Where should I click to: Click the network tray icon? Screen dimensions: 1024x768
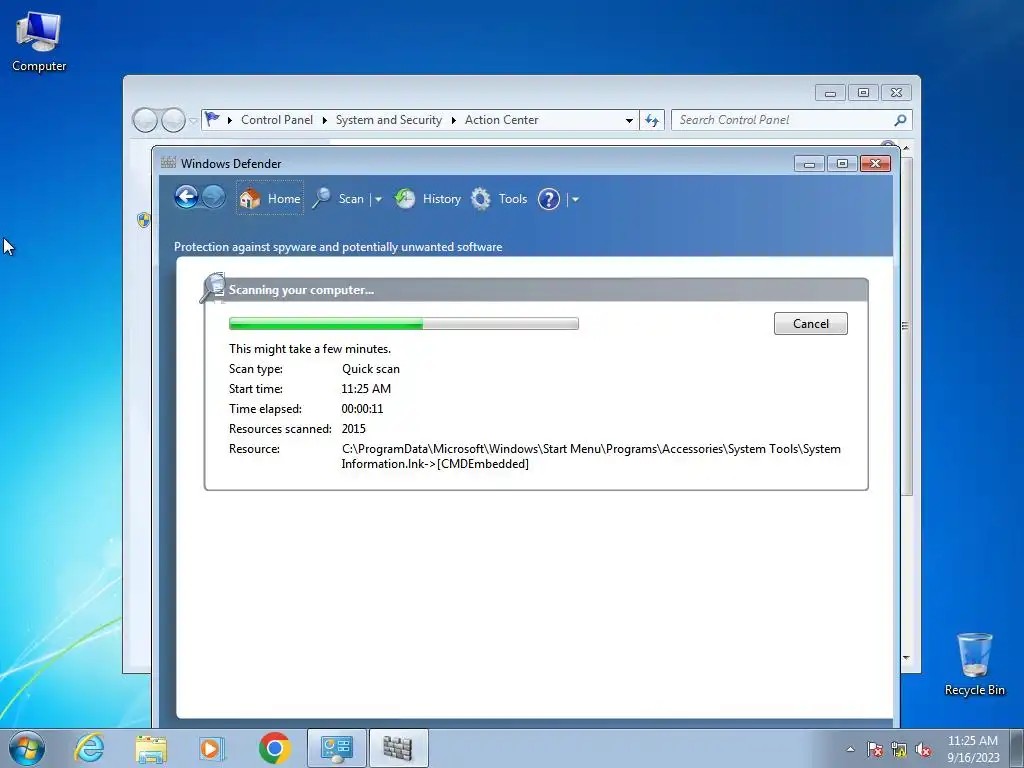click(899, 750)
